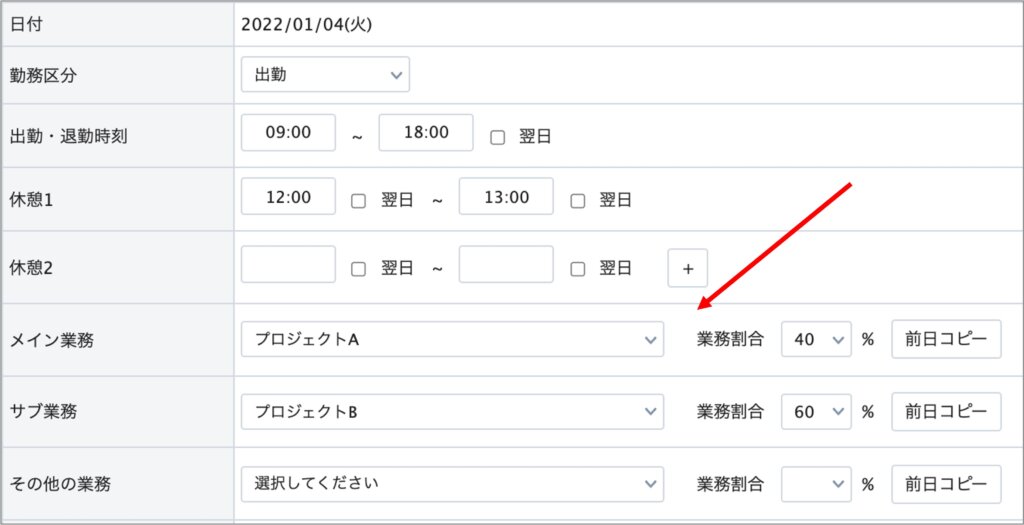The image size is (1024, 525).
Task: Open the 勤務区分 dropdown showing 出勤
Action: point(325,74)
